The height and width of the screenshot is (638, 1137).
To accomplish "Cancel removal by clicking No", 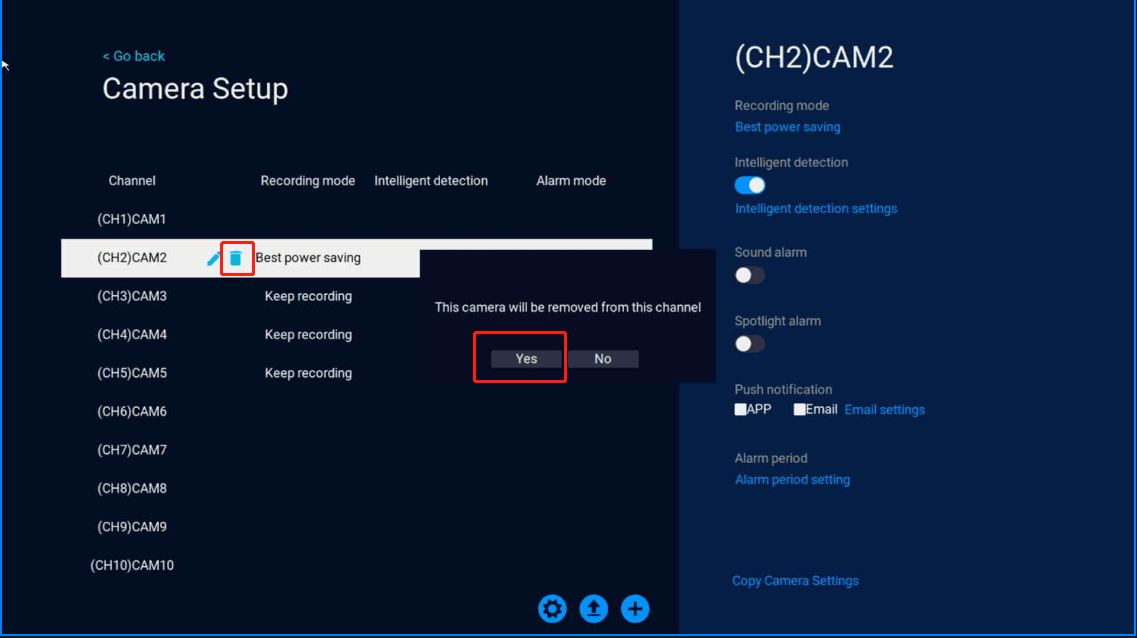I will coord(603,359).
